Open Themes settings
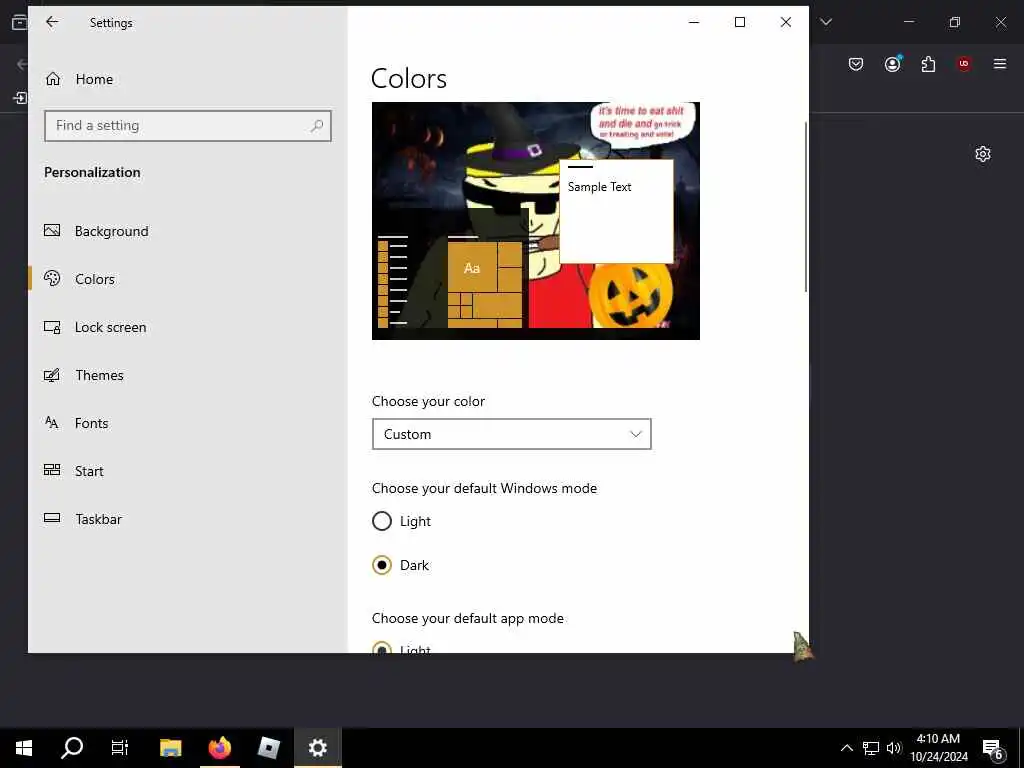Viewport: 1024px width, 768px height. pos(188,375)
